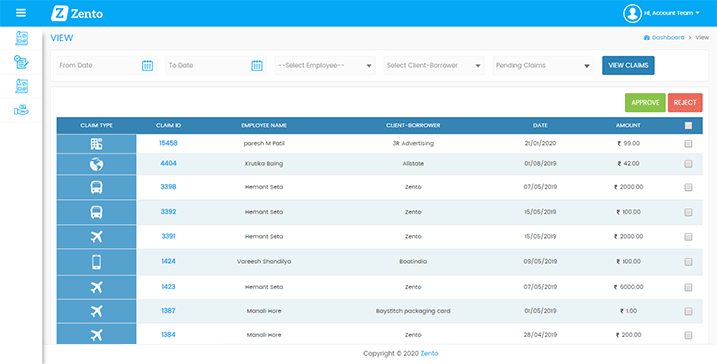The width and height of the screenshot is (717, 364).
Task: Click the red REJECT button
Action: tap(685, 102)
